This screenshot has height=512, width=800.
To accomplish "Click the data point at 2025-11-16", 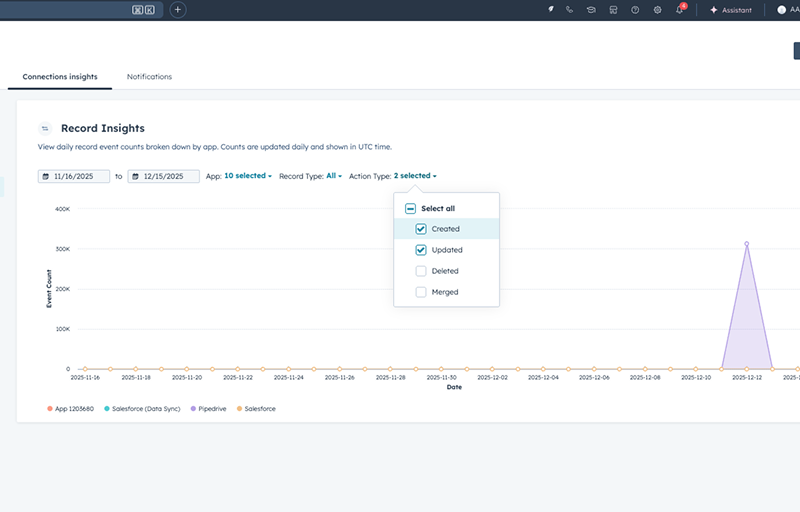I will [85, 369].
